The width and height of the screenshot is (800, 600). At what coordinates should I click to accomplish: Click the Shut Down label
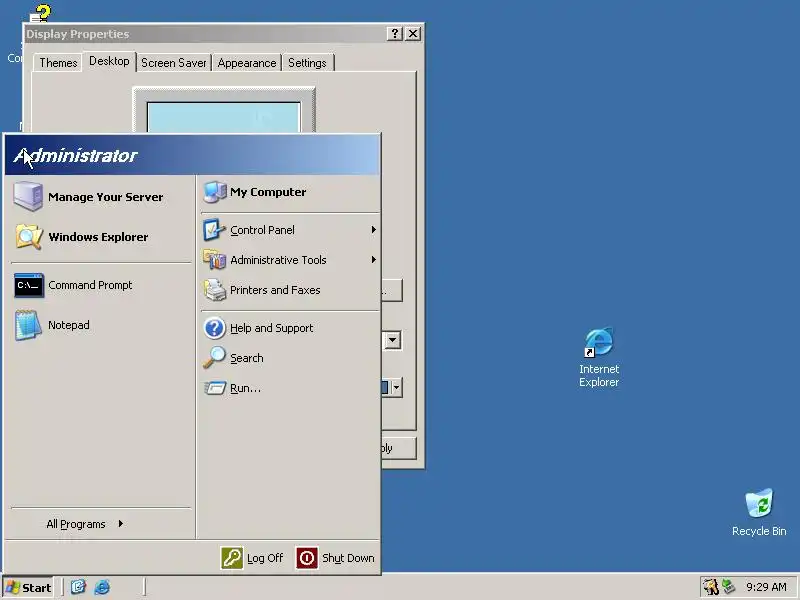348,558
